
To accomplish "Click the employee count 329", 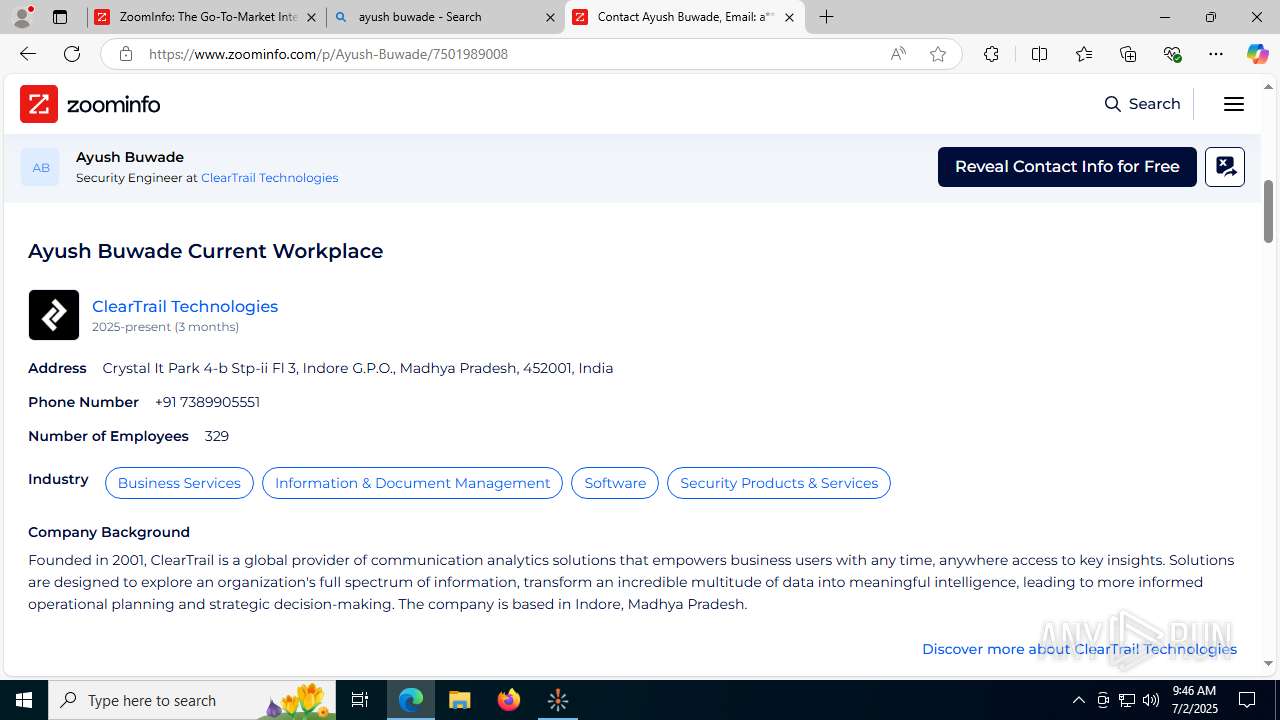I will pos(217,436).
